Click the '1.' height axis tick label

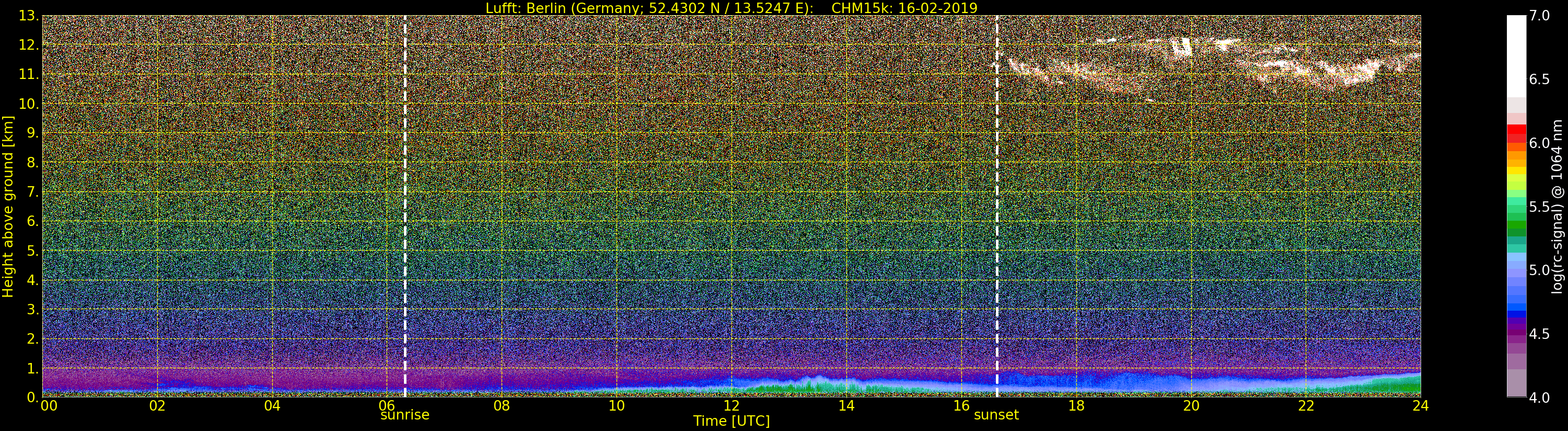(x=33, y=368)
